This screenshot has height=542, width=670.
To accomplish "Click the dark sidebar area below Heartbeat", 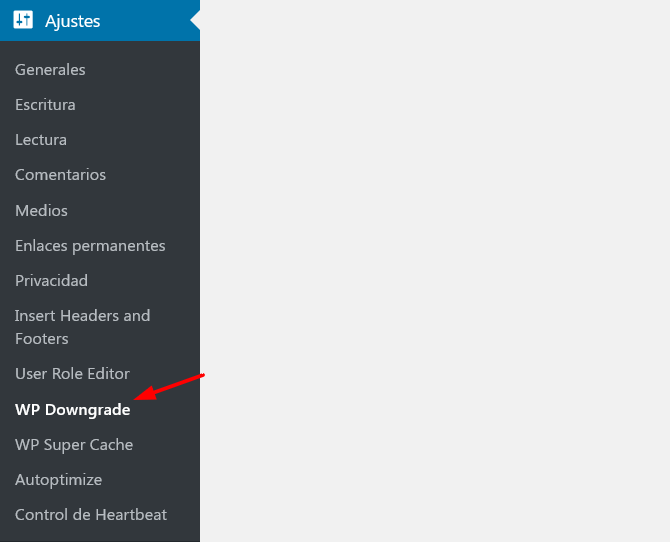I will pyautogui.click(x=100, y=534).
